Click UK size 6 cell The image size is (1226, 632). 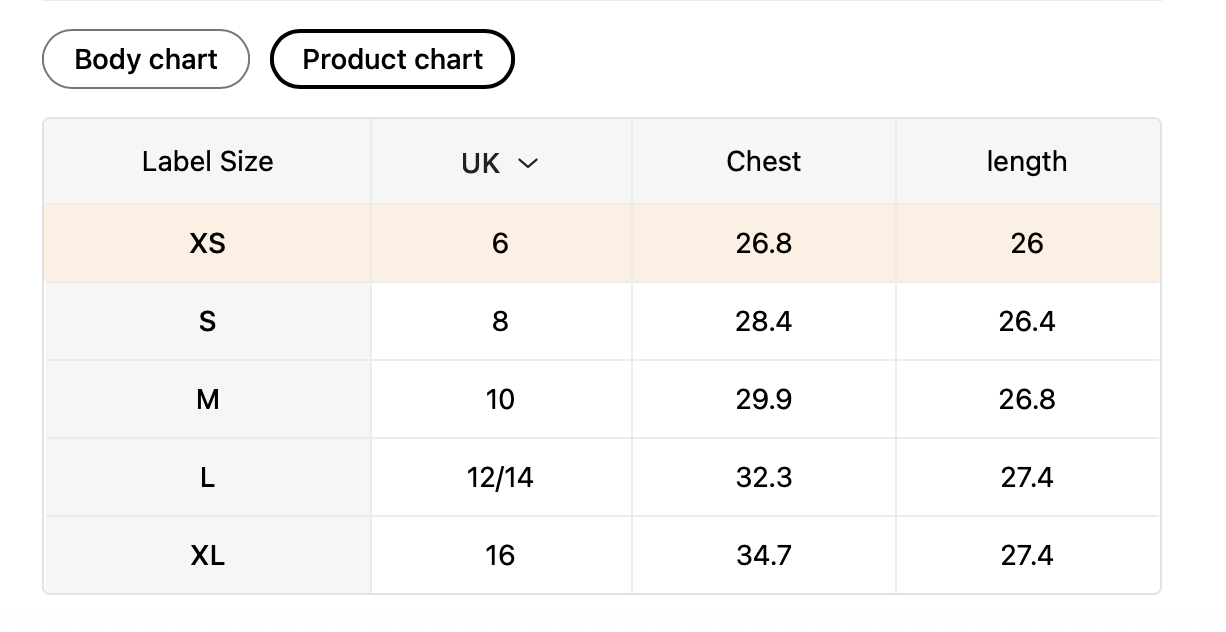click(500, 243)
